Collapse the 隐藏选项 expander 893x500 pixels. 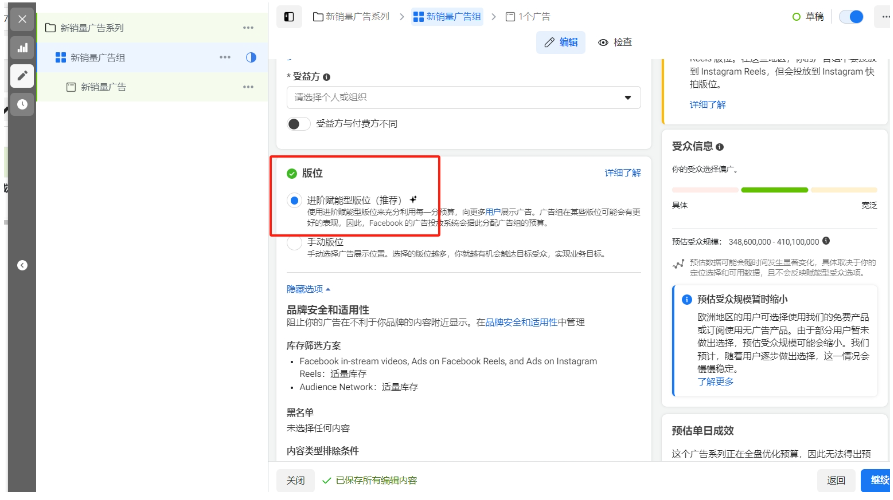tap(308, 289)
